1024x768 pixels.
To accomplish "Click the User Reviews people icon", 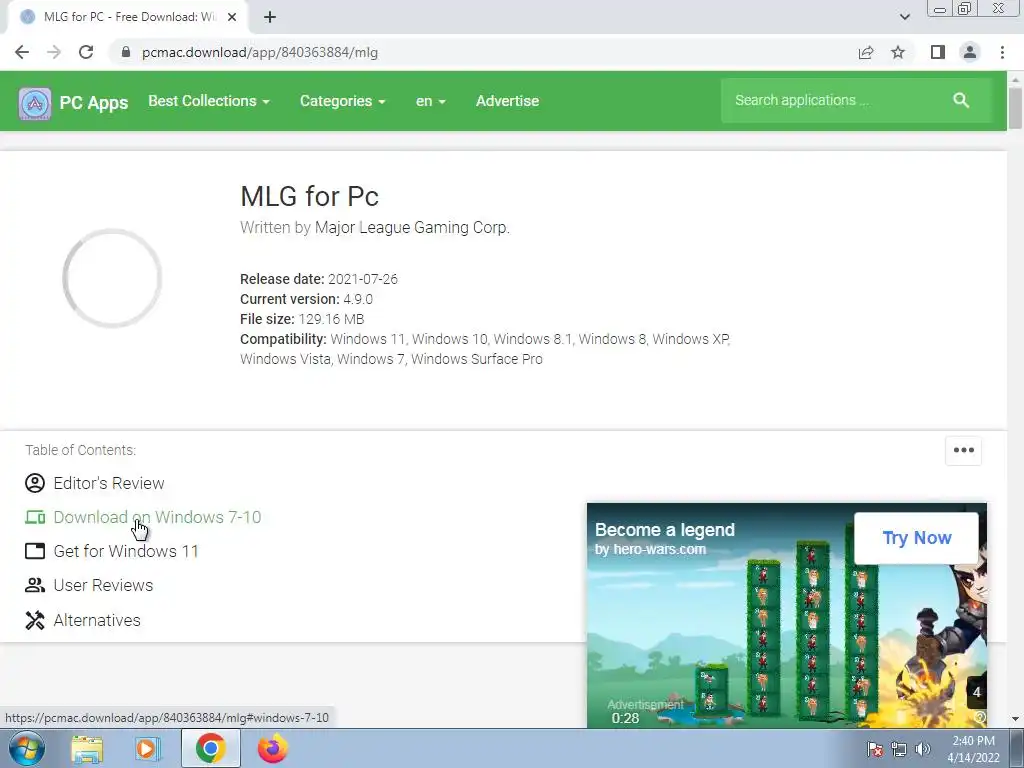I will [x=35, y=585].
